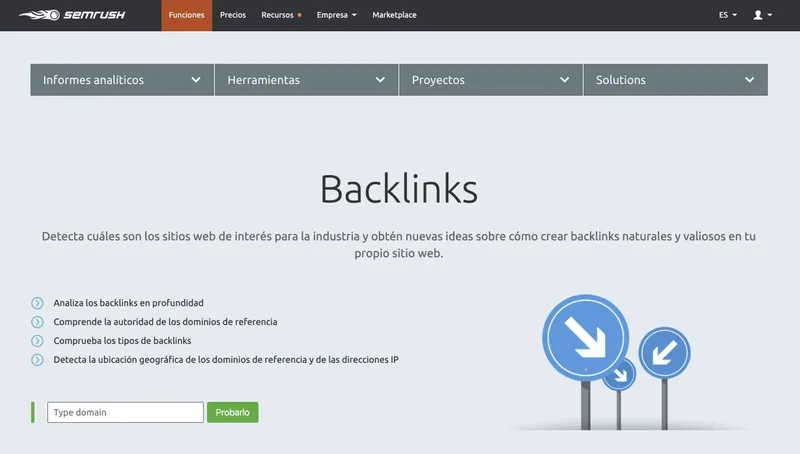800x454 pixels.
Task: Click text 'Comprende la autoridad de los dominios de referencia'
Action: pyautogui.click(x=165, y=322)
